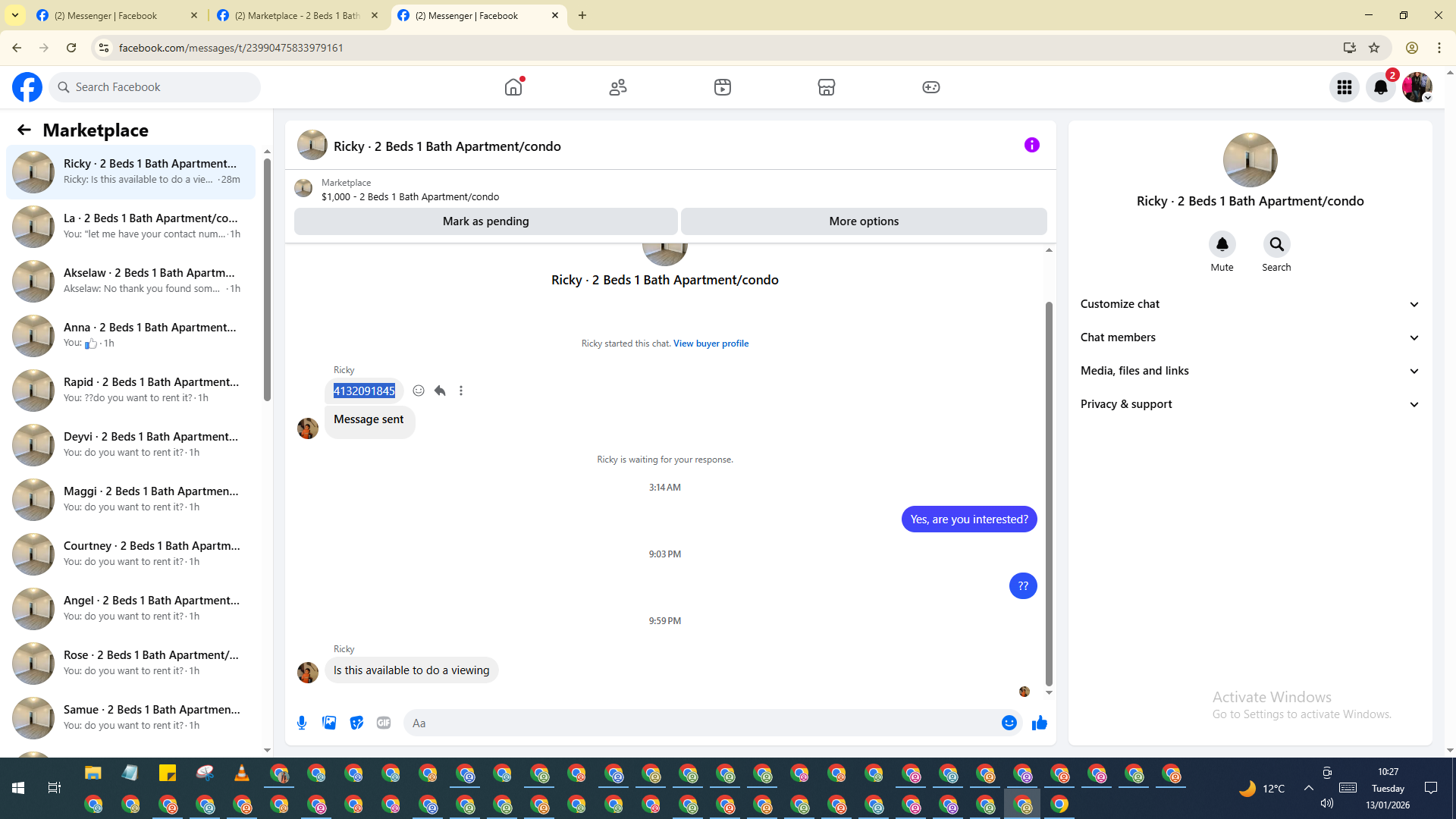
Task: Expand Customize chat section
Action: [x=1249, y=304]
